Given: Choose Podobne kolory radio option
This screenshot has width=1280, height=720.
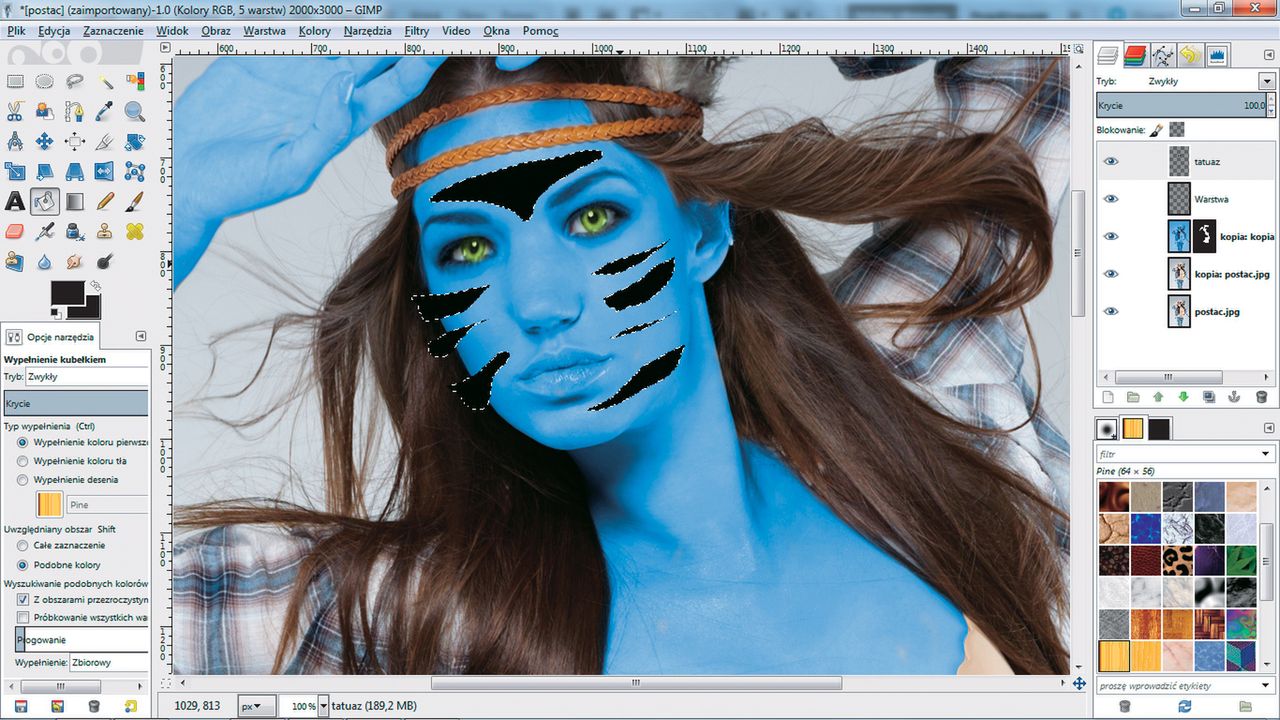Looking at the screenshot, I should (23, 565).
